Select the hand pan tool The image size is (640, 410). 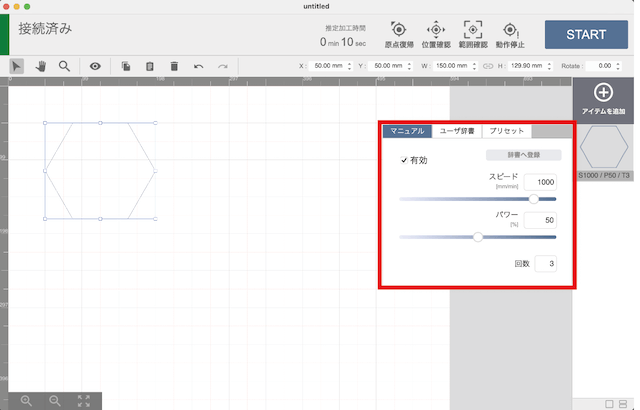coord(41,66)
